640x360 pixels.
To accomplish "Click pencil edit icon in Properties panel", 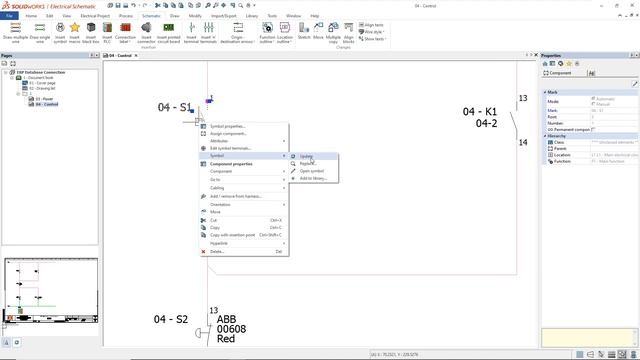I will [x=635, y=84].
